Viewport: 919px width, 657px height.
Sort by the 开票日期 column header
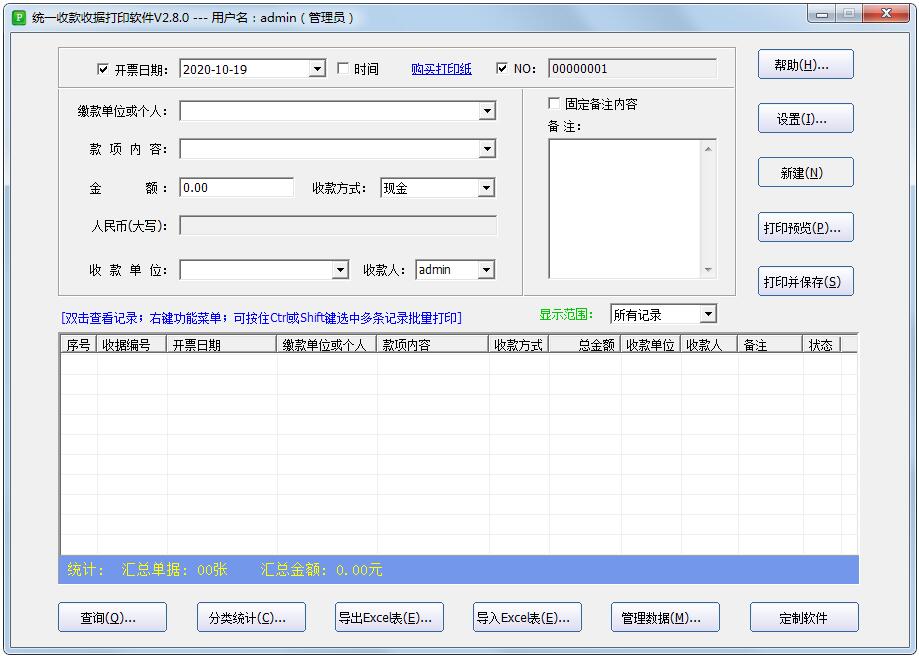(221, 345)
